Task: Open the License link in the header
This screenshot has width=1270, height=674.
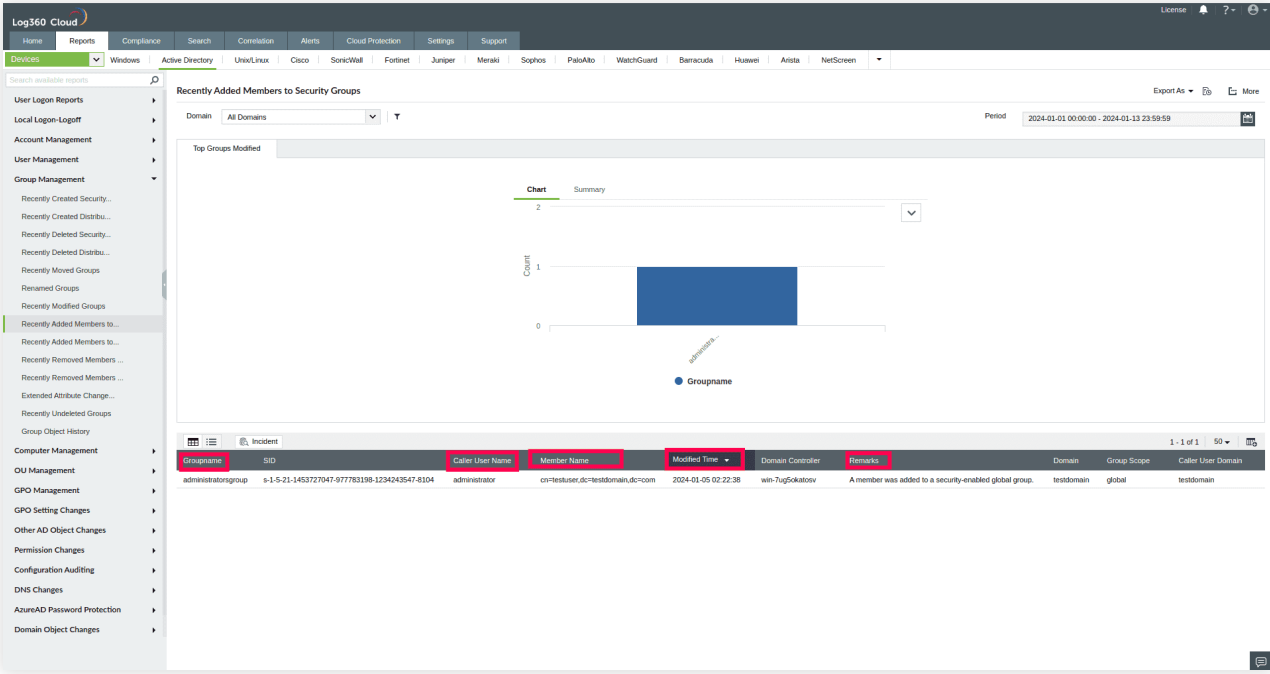Action: click(1173, 10)
